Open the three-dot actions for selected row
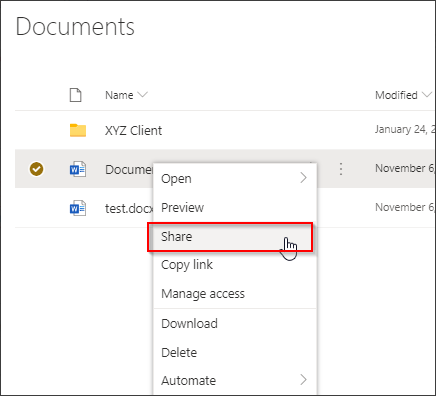The image size is (436, 396). (x=341, y=169)
